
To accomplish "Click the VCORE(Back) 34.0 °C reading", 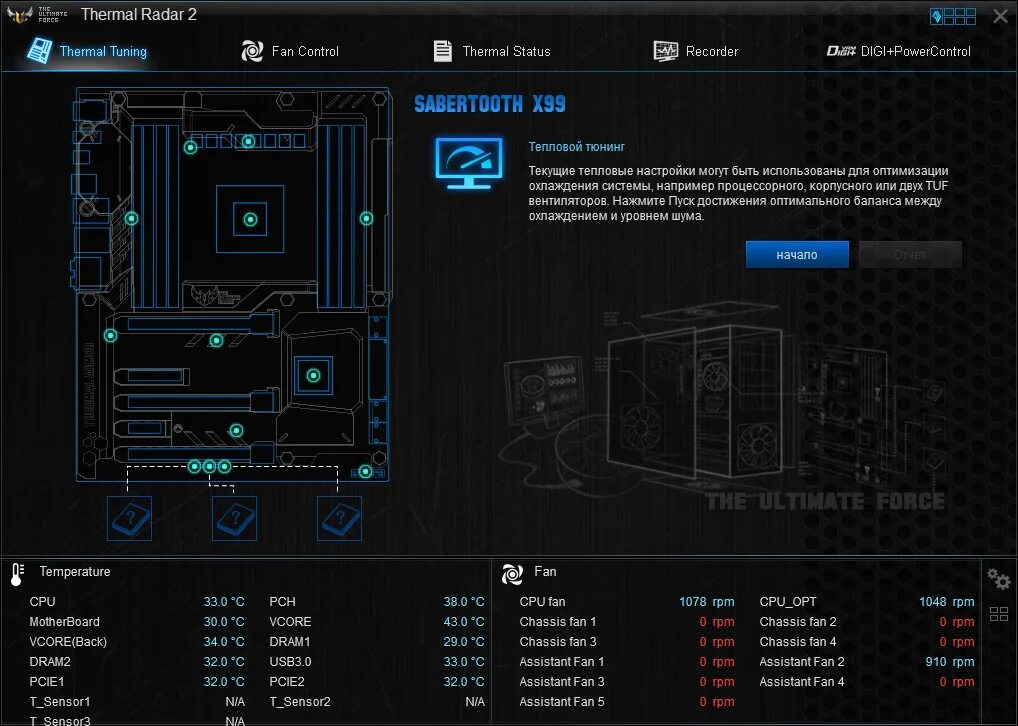I will tap(224, 642).
